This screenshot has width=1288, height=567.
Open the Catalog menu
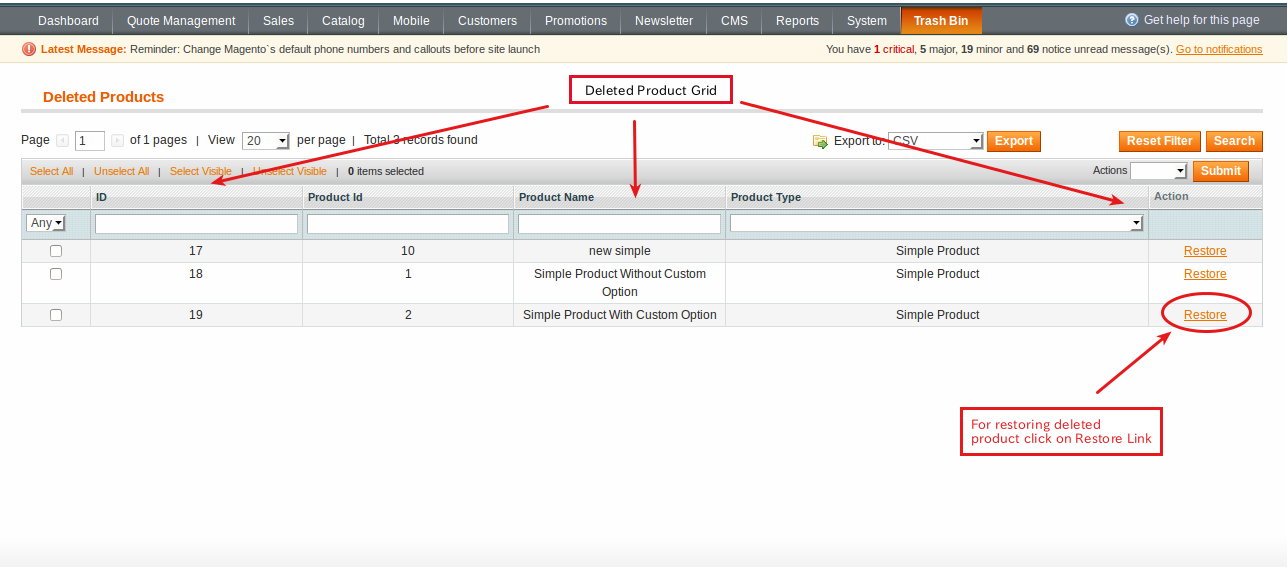pos(343,21)
